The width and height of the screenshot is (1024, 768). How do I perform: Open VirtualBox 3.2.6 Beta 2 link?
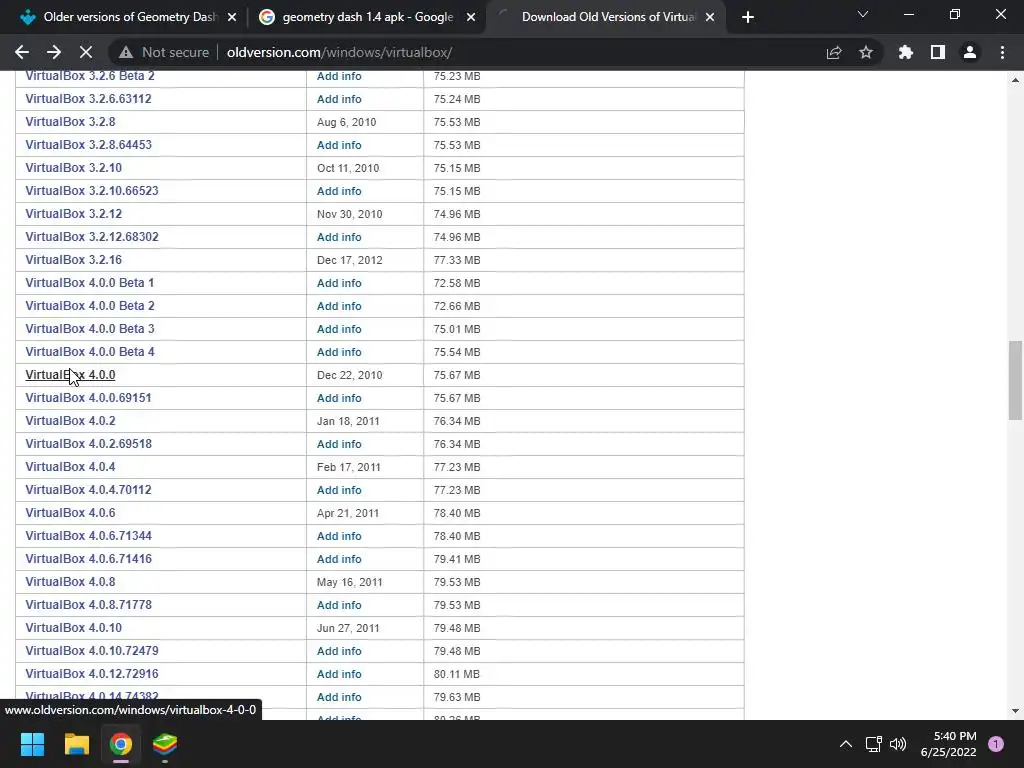pos(89,76)
